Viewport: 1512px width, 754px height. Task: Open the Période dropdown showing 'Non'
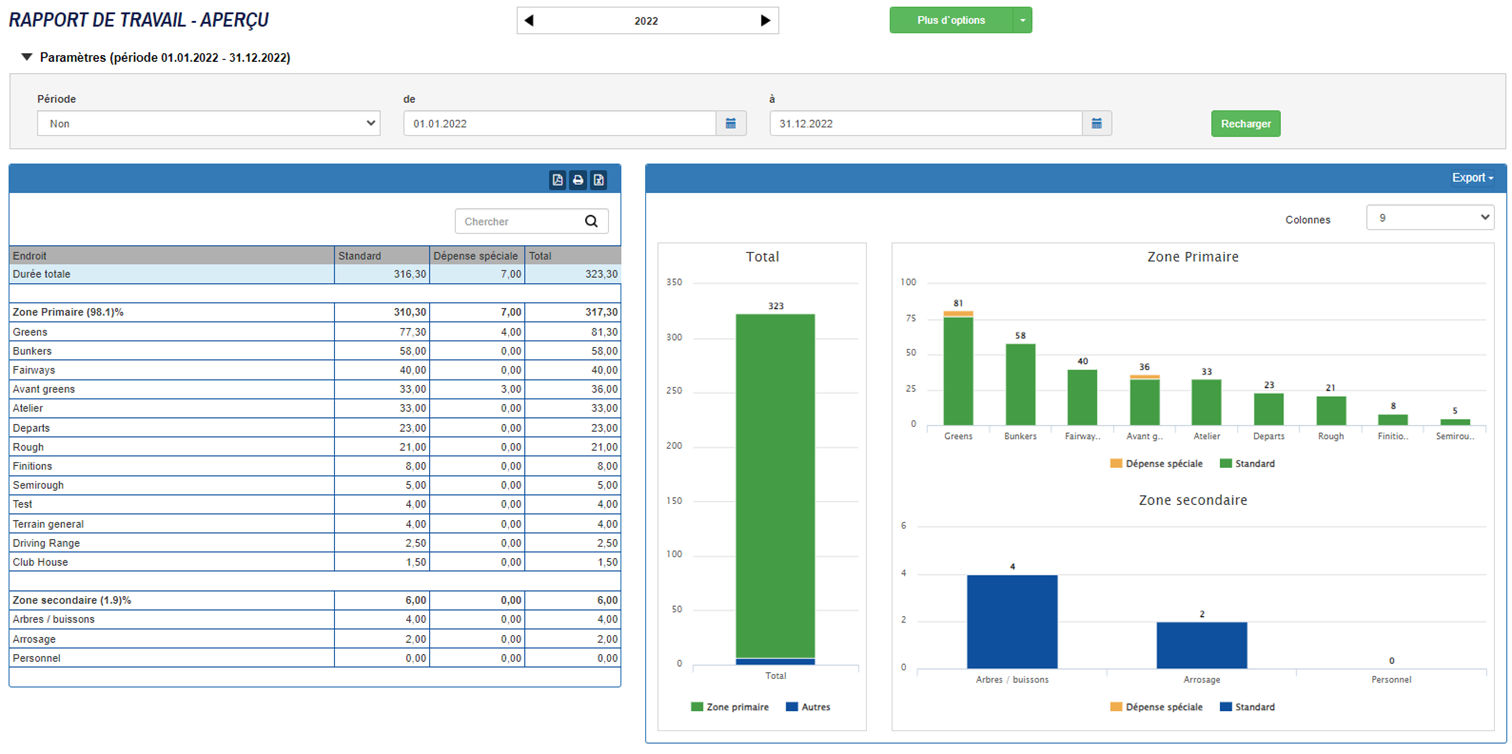pos(210,123)
